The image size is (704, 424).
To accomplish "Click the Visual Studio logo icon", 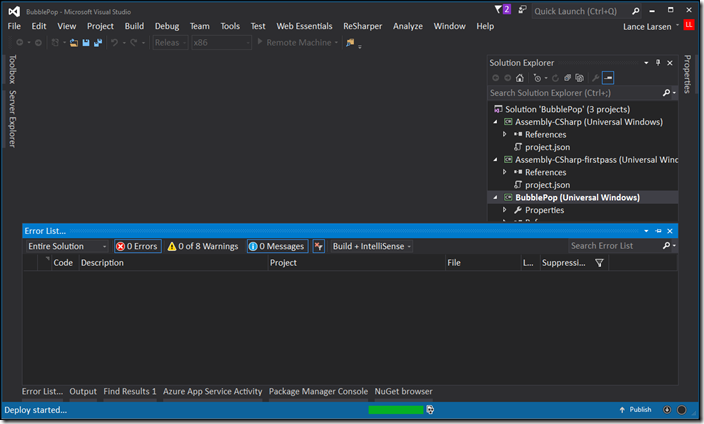I will (14, 12).
